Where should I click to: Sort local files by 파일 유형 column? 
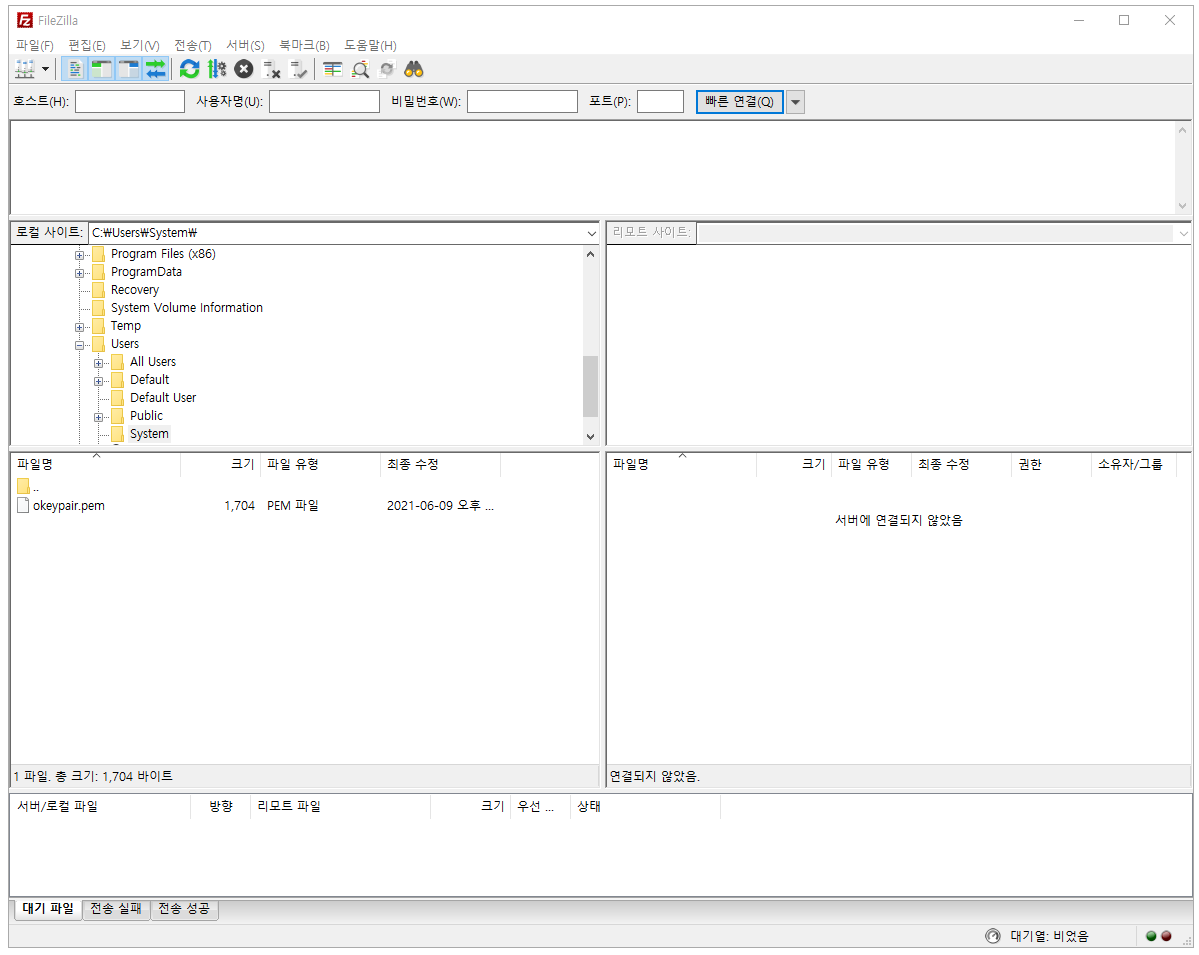[x=320, y=464]
